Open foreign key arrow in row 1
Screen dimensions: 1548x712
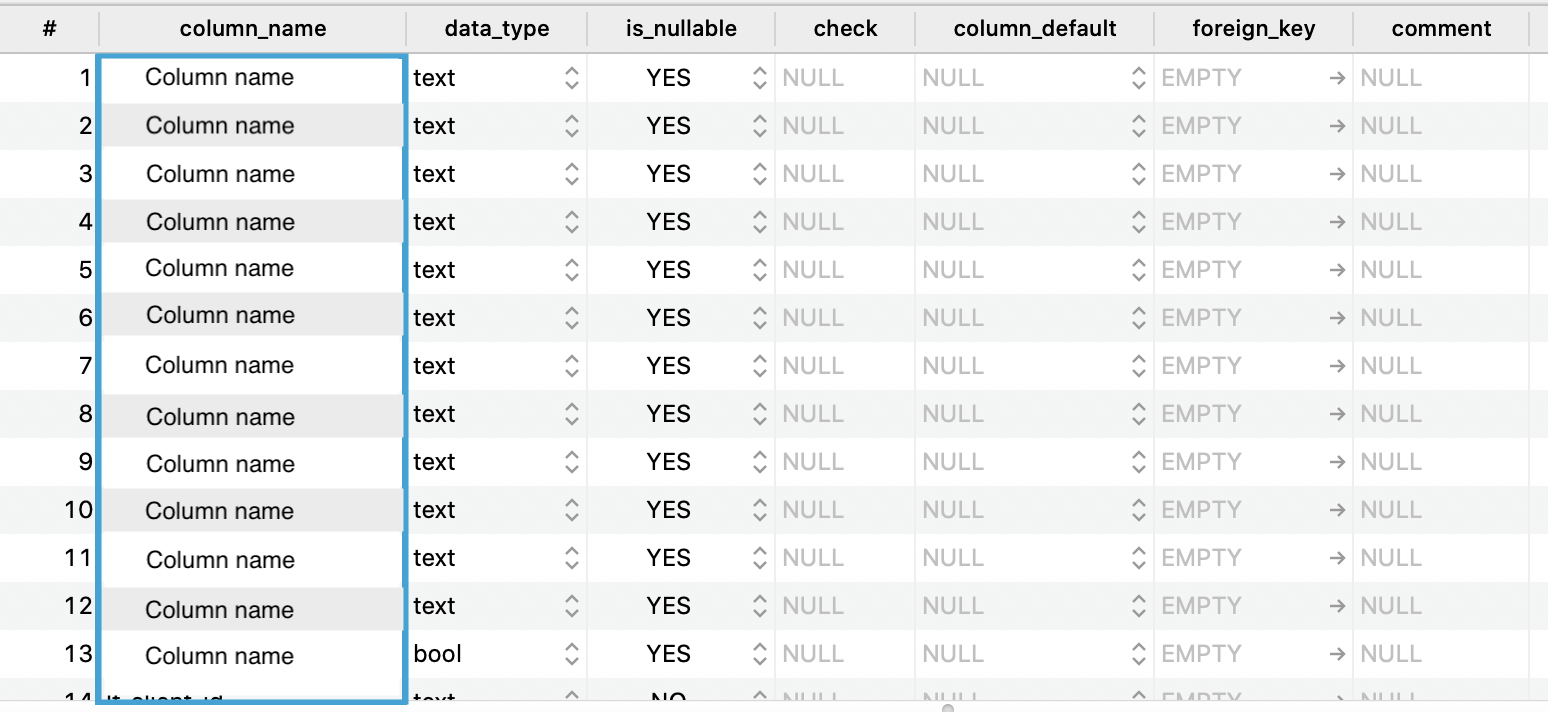1337,78
